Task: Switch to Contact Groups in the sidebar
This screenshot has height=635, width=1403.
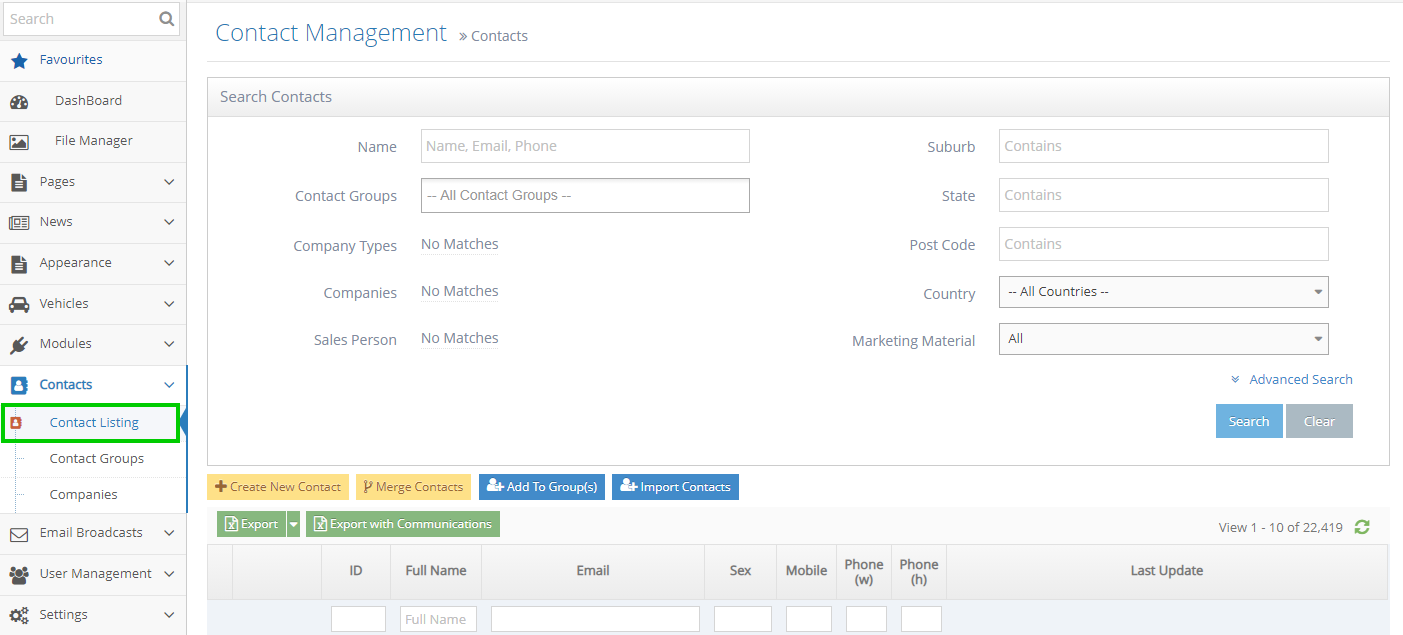Action: point(96,458)
